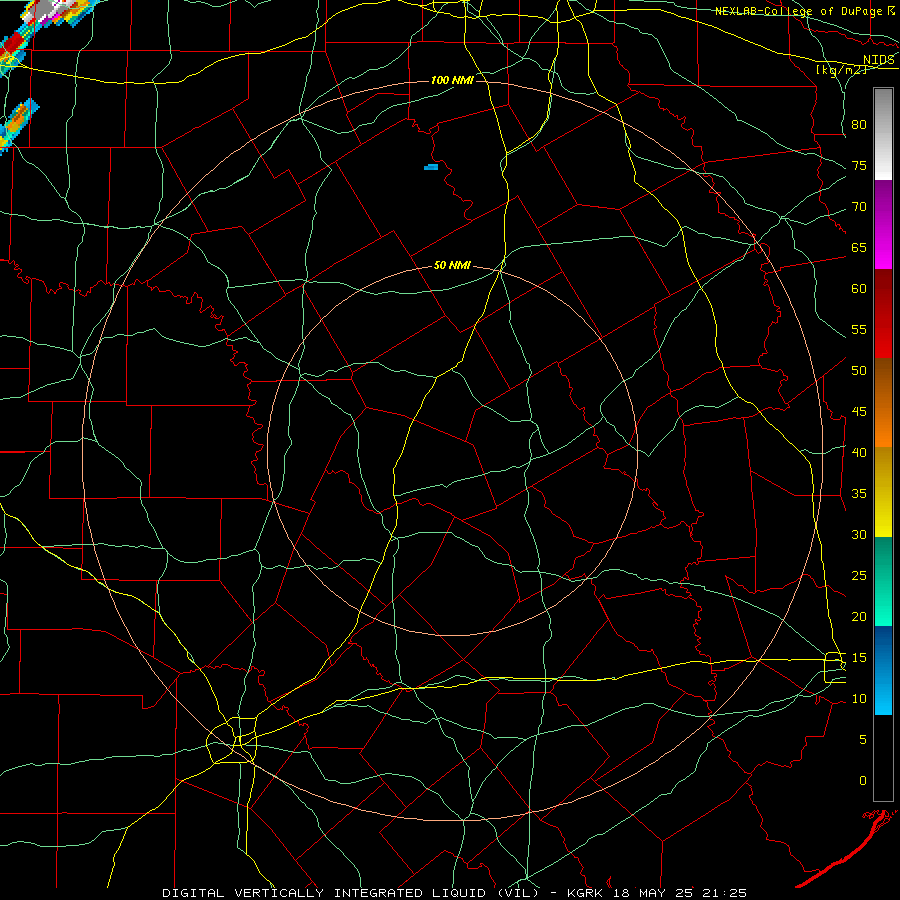Pick the yellow segment of the color bar
900x900 pixels.
(883, 492)
